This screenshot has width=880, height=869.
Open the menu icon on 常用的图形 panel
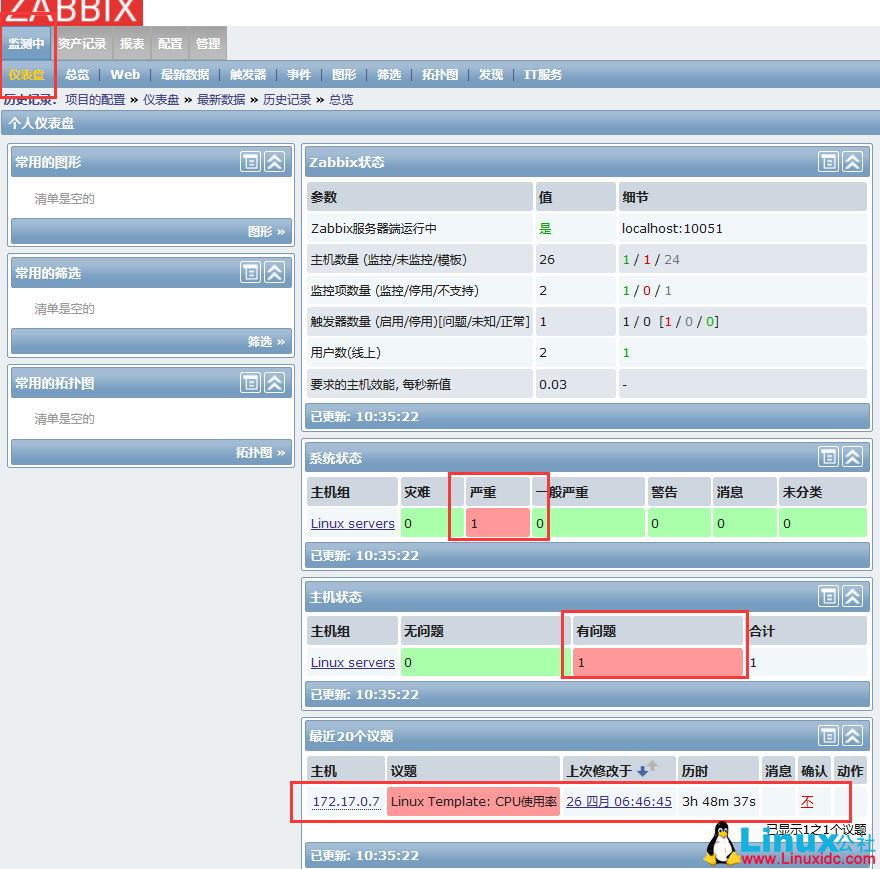(x=250, y=161)
